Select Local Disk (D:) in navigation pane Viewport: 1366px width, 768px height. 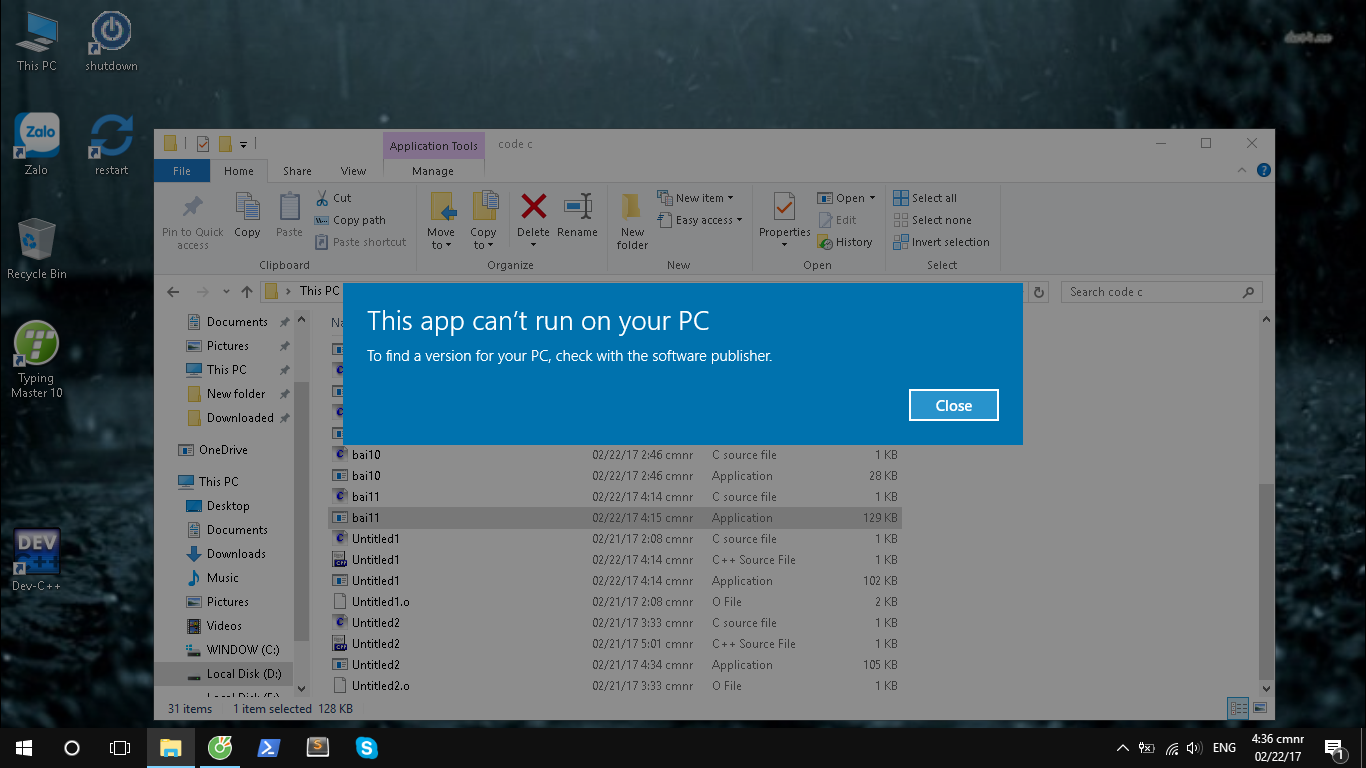click(243, 674)
